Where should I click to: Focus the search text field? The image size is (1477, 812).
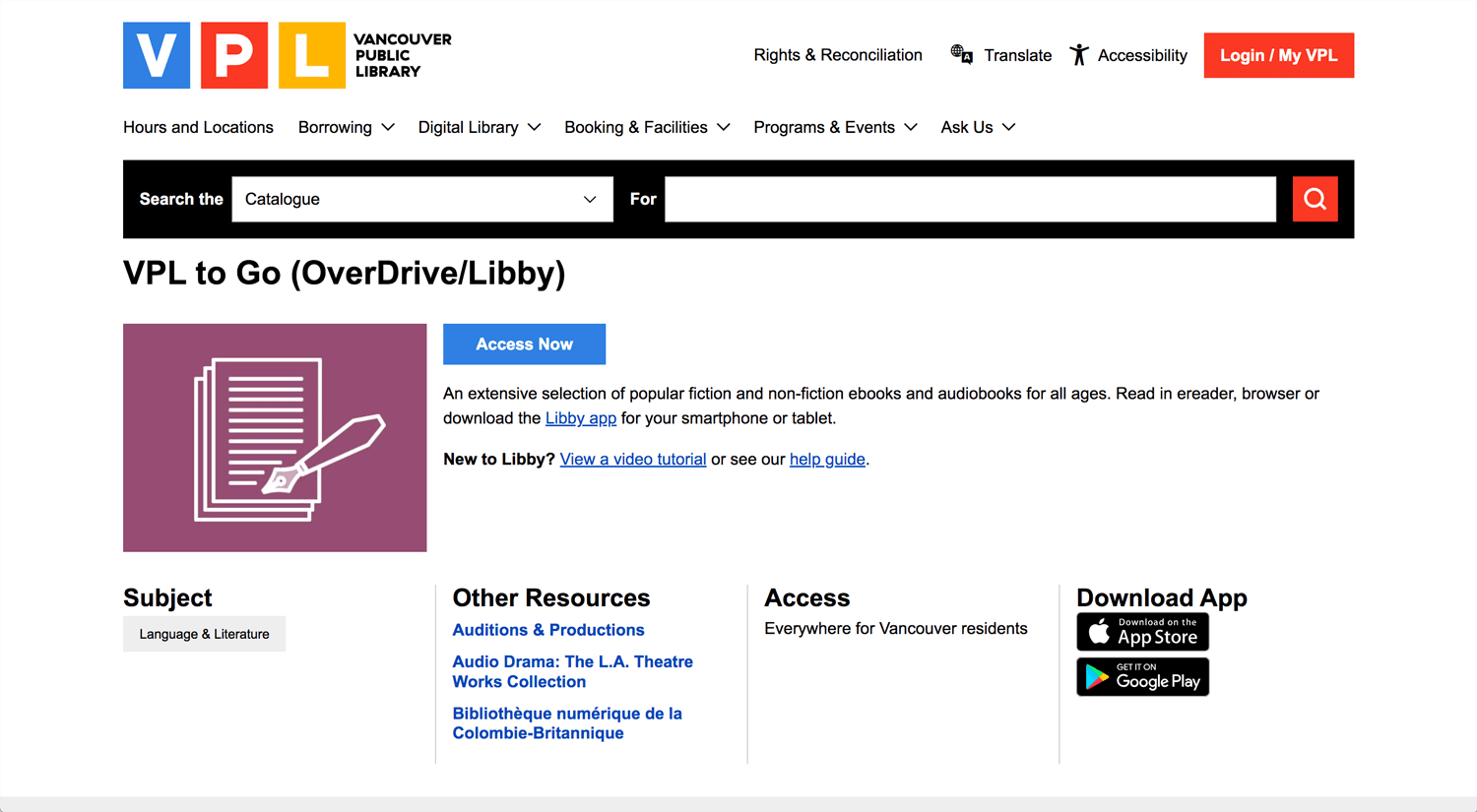pyautogui.click(x=970, y=199)
